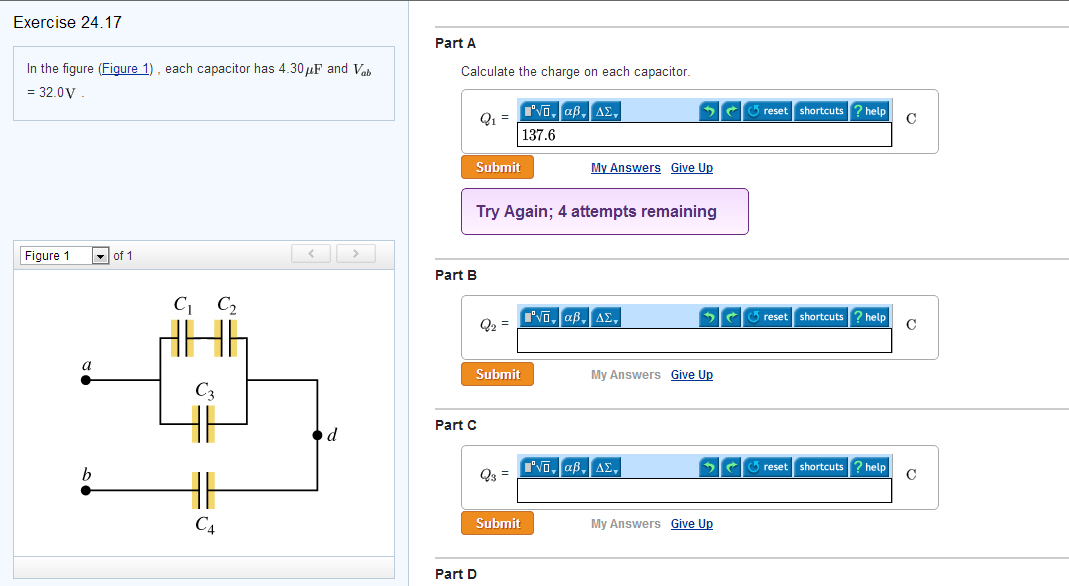Click the C3 capacitor label in figure

tap(205, 390)
